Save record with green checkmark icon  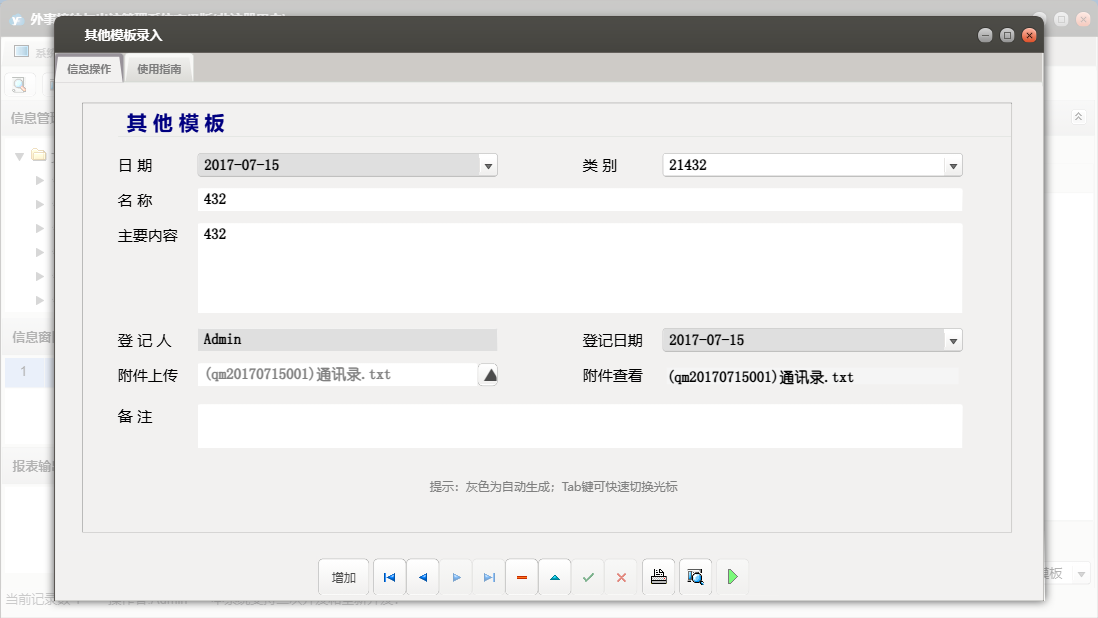[x=588, y=576]
